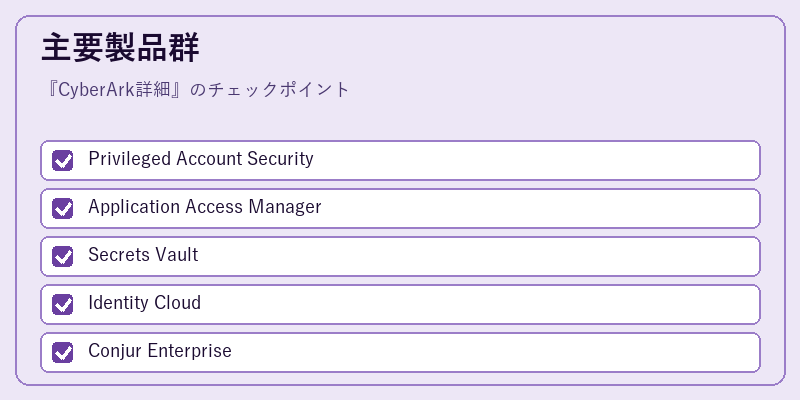Click the 主要製品群 heading
This screenshot has height=400, width=800.
pos(120,48)
